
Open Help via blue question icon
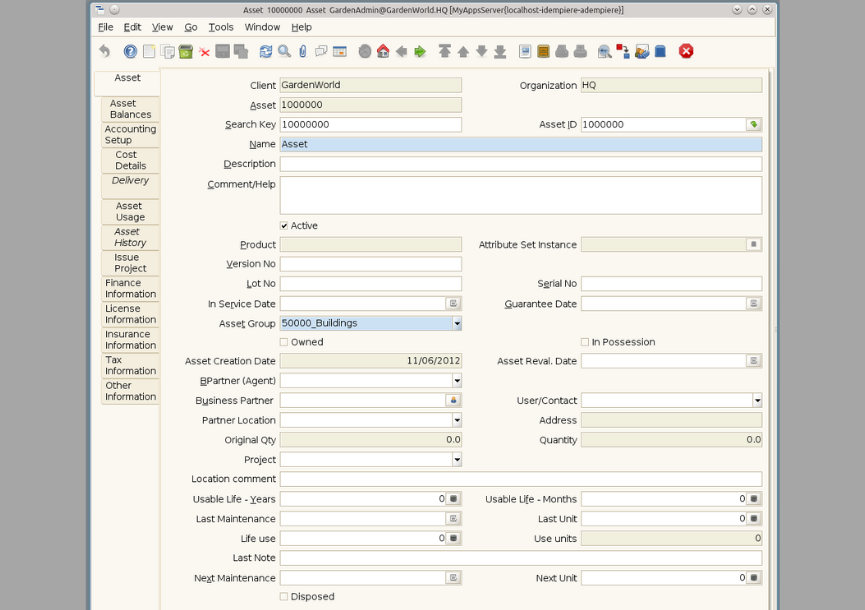click(x=130, y=51)
